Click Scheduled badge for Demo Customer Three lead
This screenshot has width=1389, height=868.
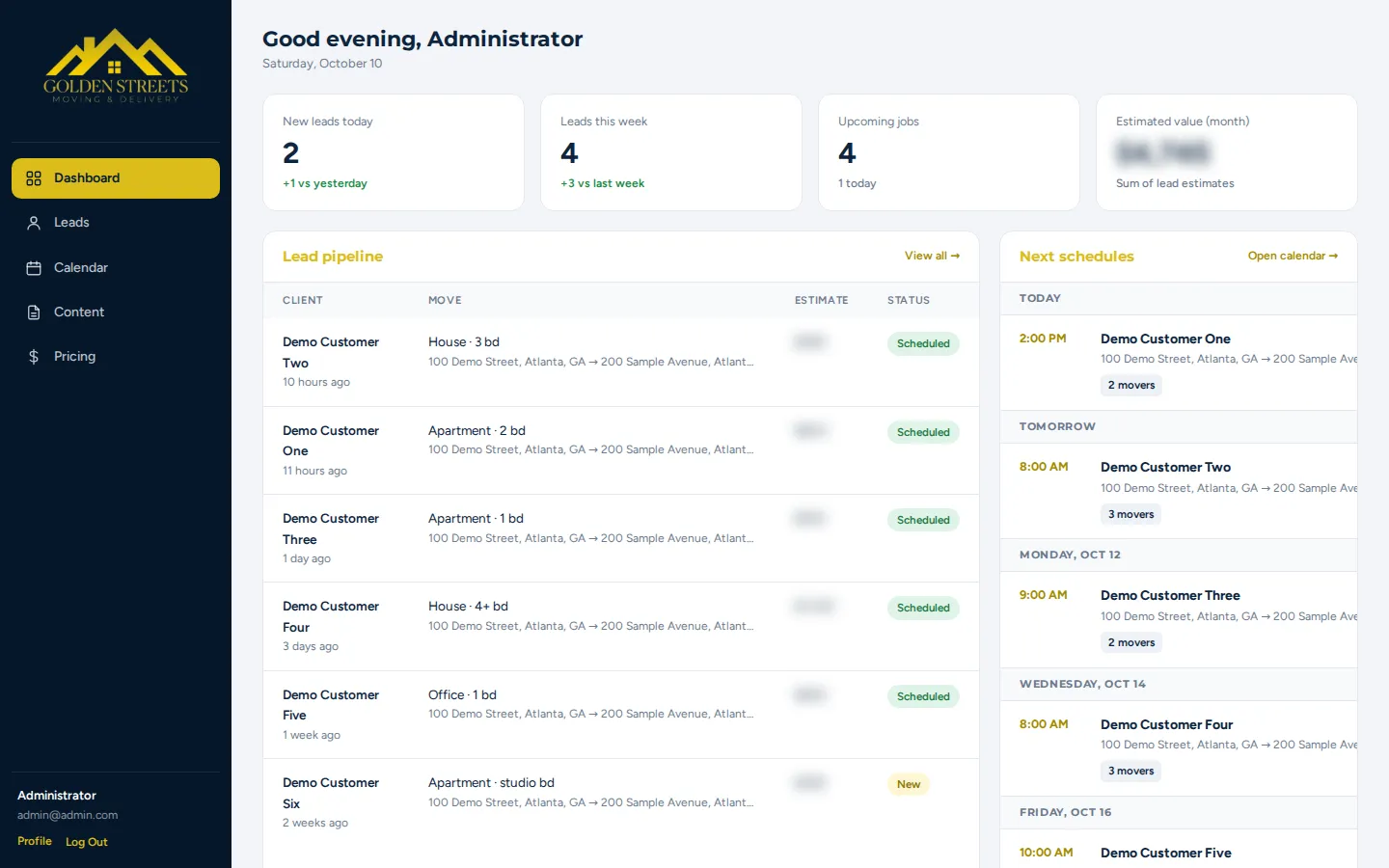tap(923, 520)
